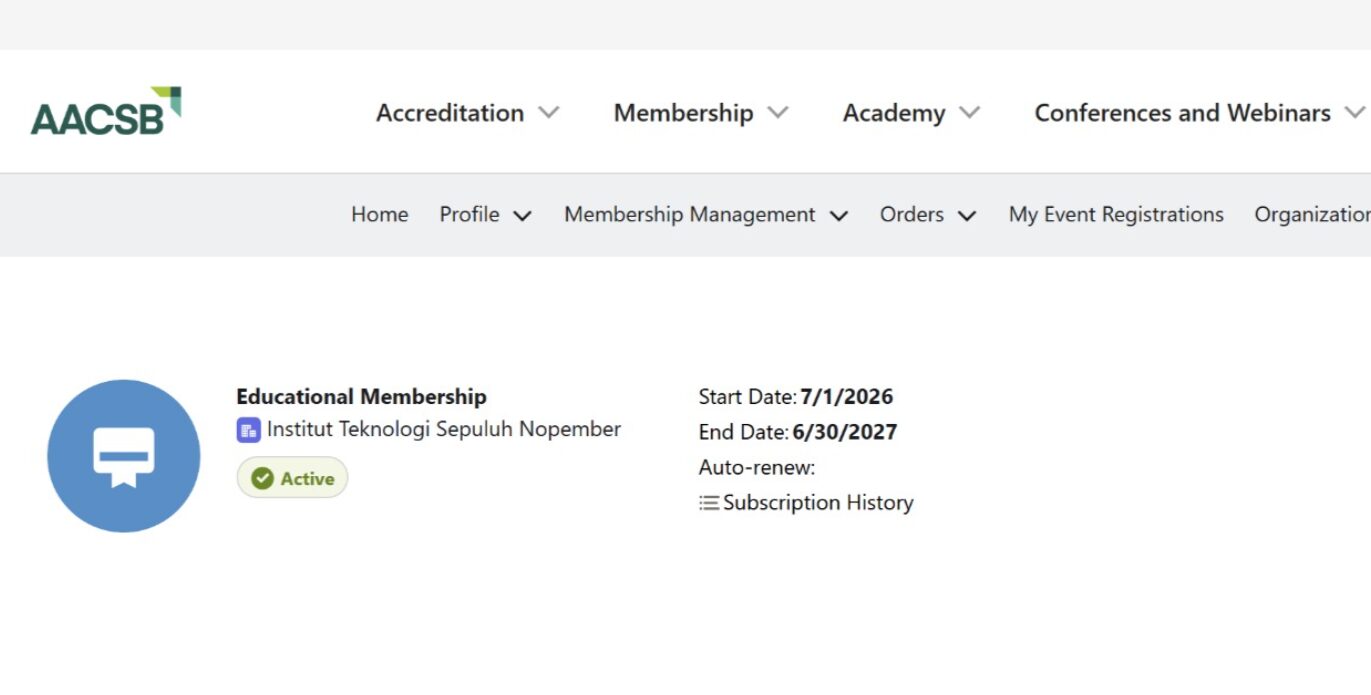Expand the Accreditation dropdown chevron

(548, 112)
